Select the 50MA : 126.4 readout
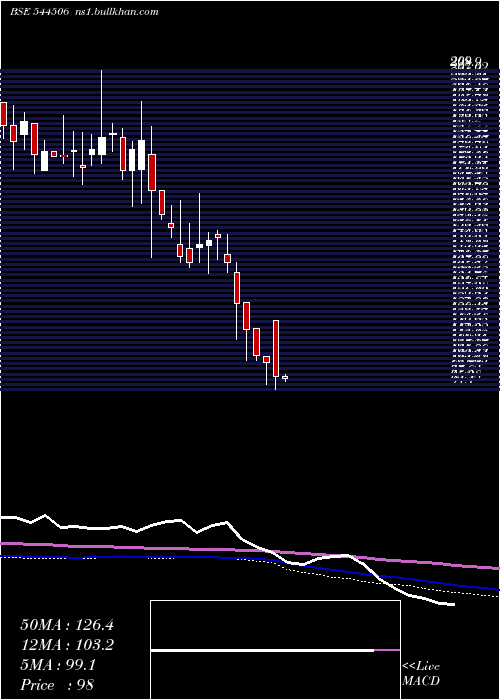This screenshot has height=700, width=500. pyautogui.click(x=67, y=625)
